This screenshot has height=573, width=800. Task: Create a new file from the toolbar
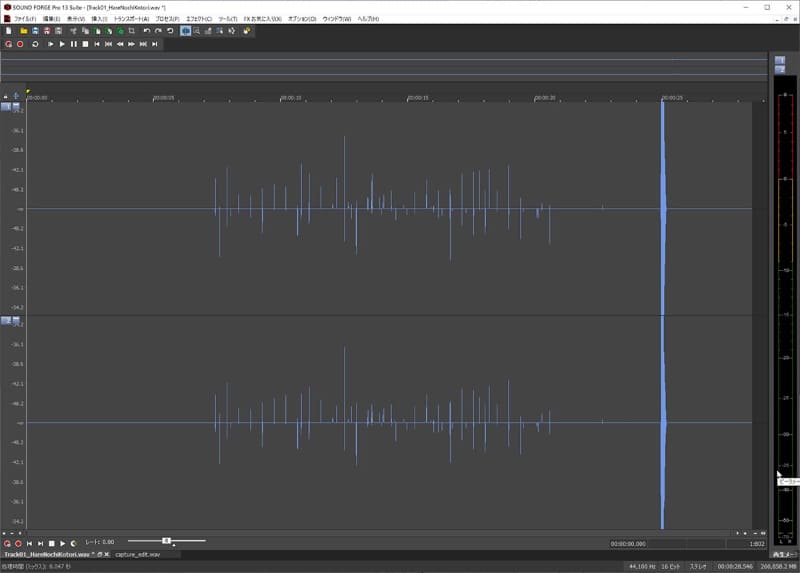[x=9, y=31]
